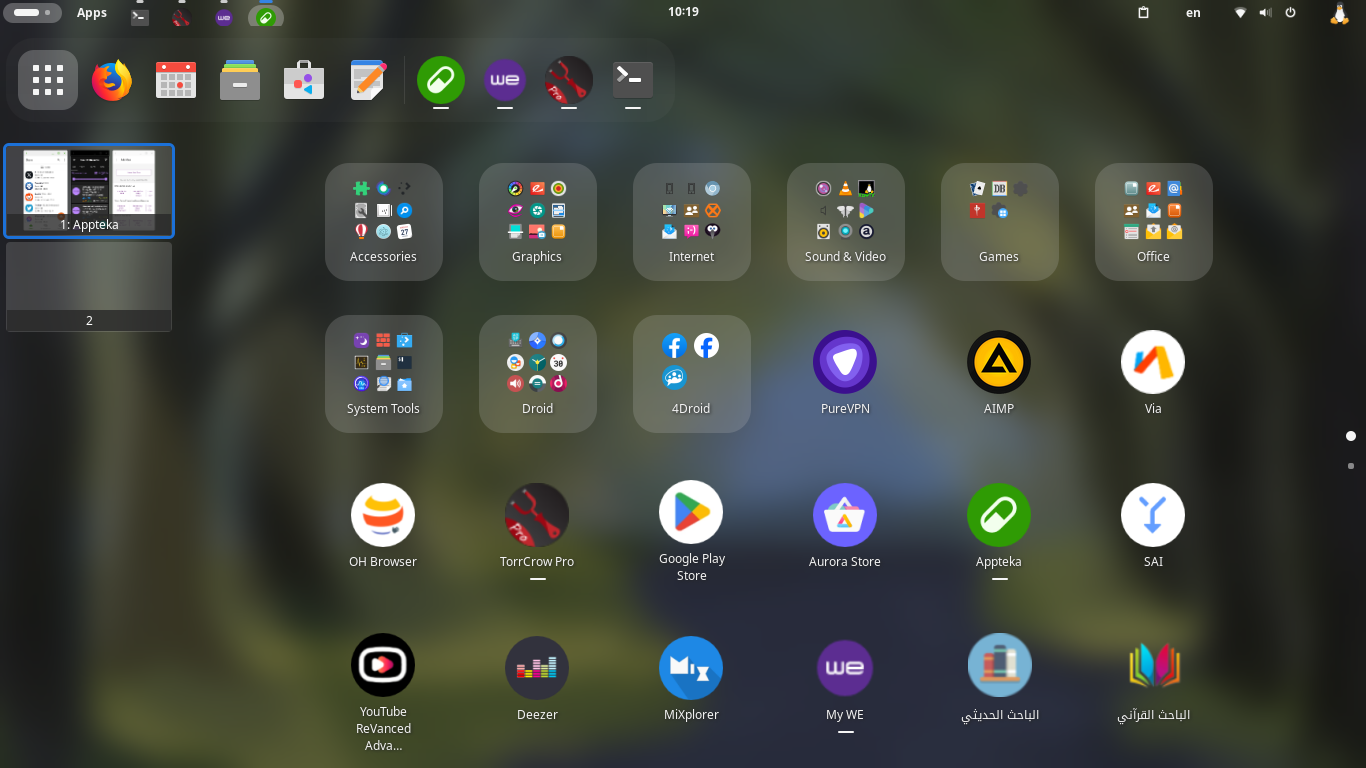
Task: Open the Apps menu in top bar
Action: [92, 13]
